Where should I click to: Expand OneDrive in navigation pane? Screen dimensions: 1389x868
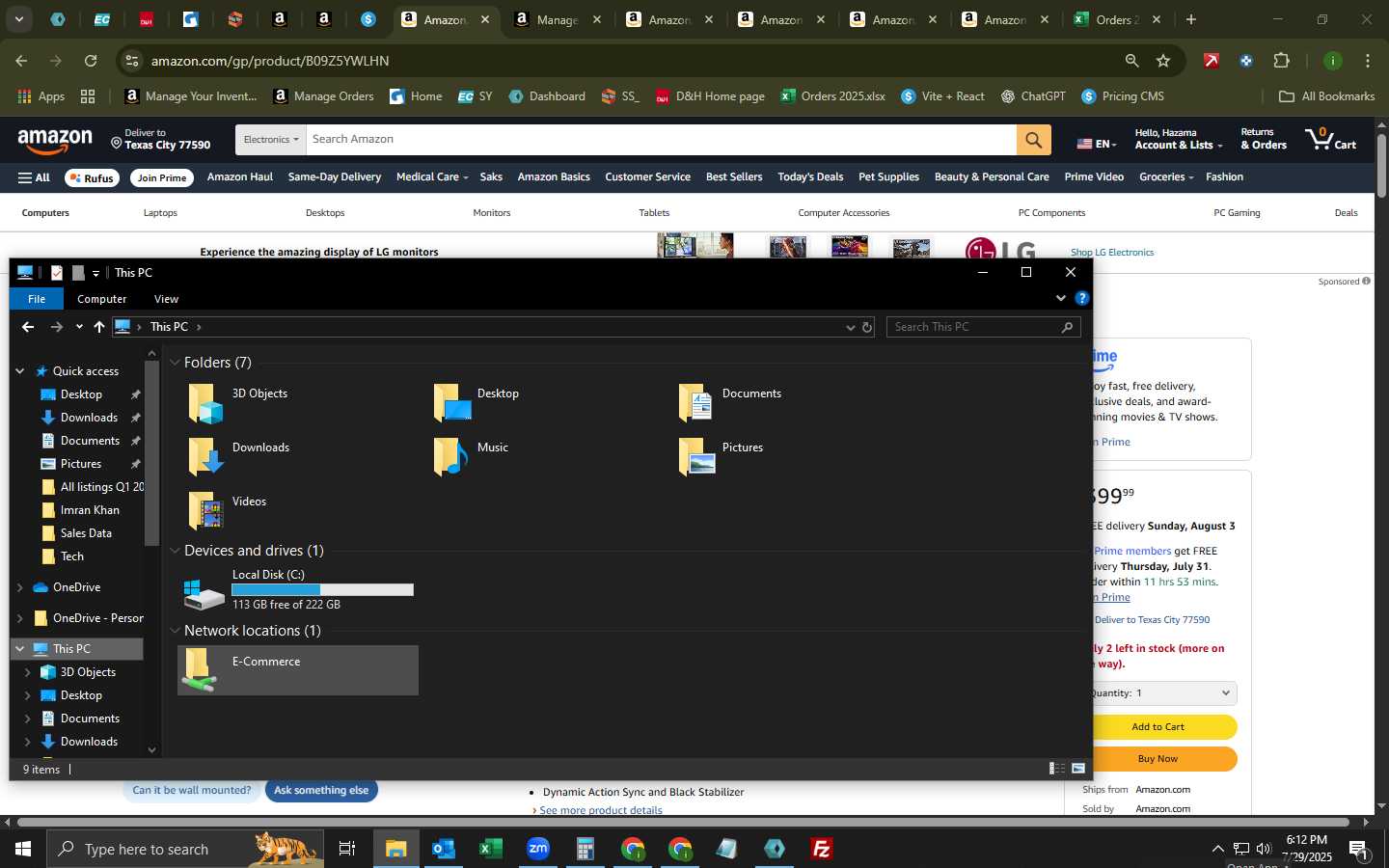click(x=20, y=587)
